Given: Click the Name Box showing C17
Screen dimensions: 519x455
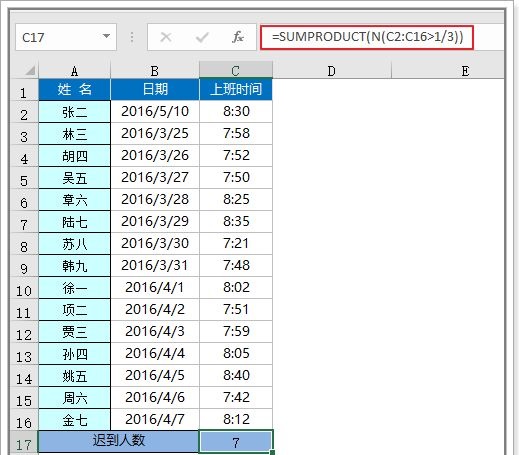Looking at the screenshot, I should [x=66, y=37].
